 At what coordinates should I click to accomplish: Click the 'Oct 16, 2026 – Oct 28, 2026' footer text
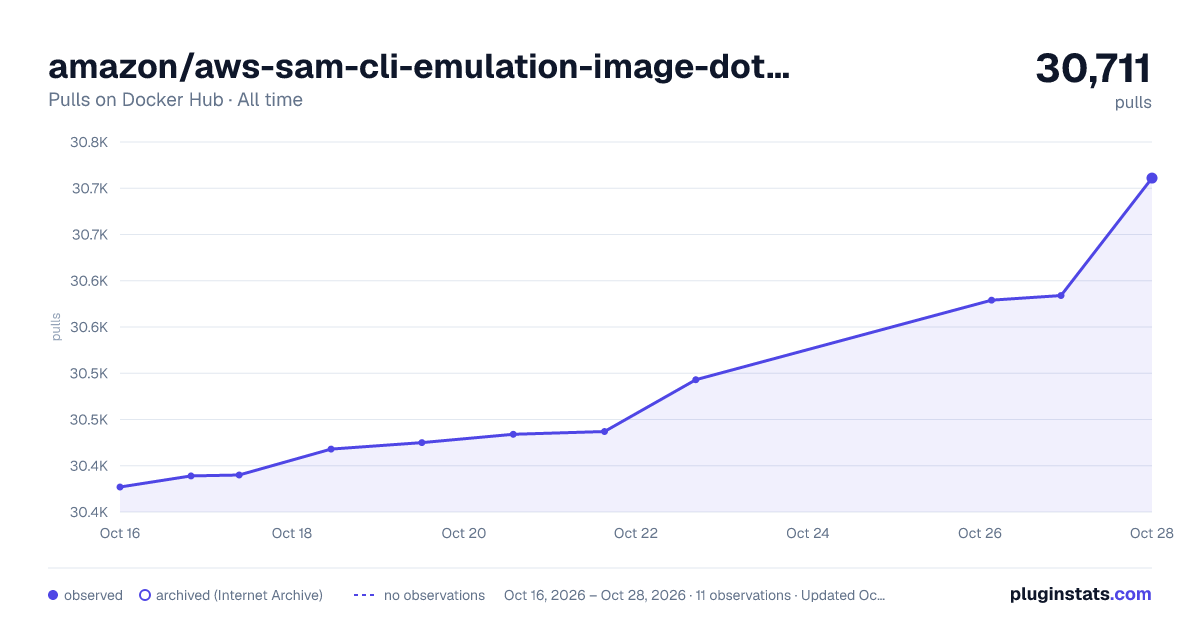tap(595, 595)
